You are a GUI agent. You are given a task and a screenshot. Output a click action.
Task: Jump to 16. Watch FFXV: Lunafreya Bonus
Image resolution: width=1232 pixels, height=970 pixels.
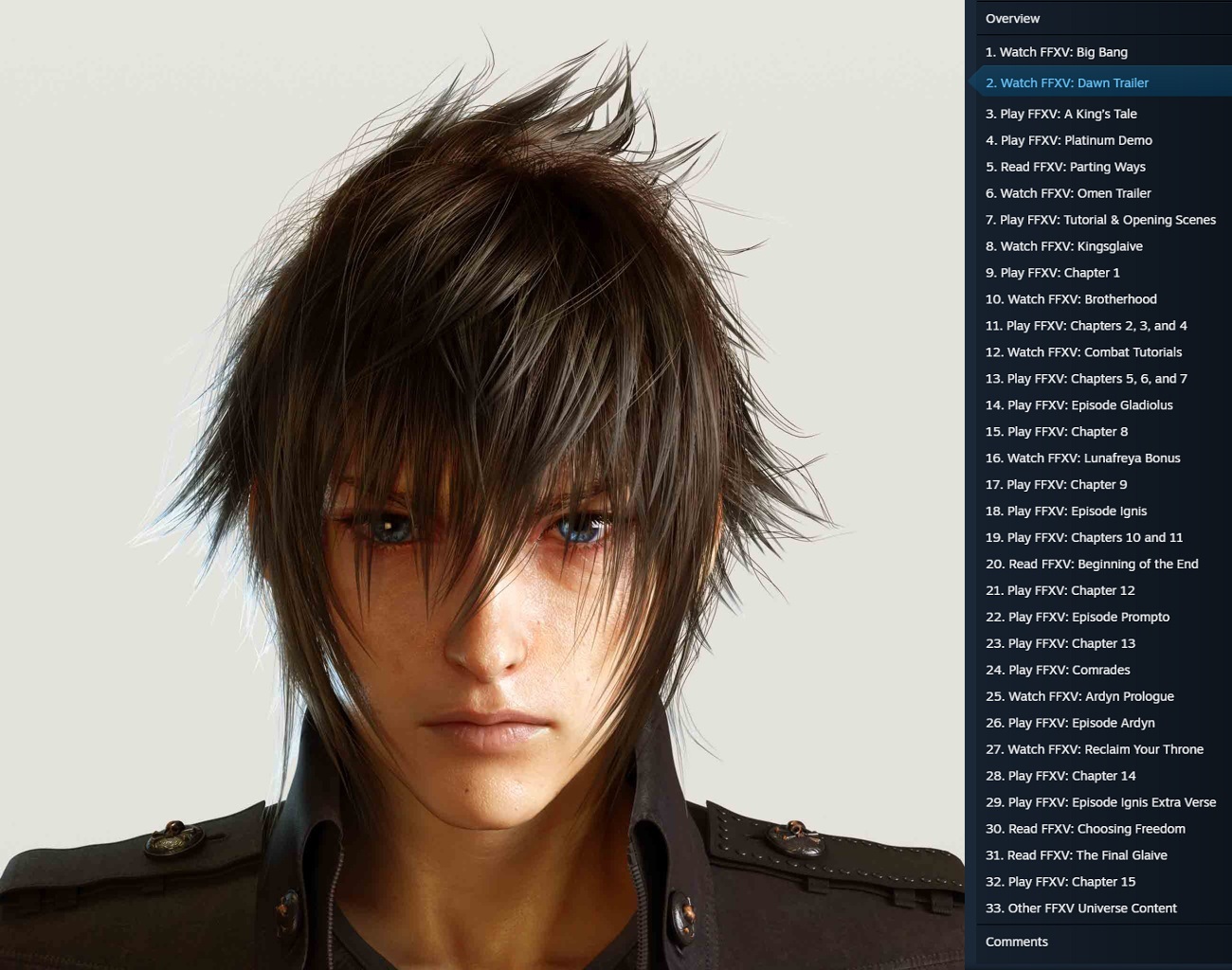click(1082, 458)
